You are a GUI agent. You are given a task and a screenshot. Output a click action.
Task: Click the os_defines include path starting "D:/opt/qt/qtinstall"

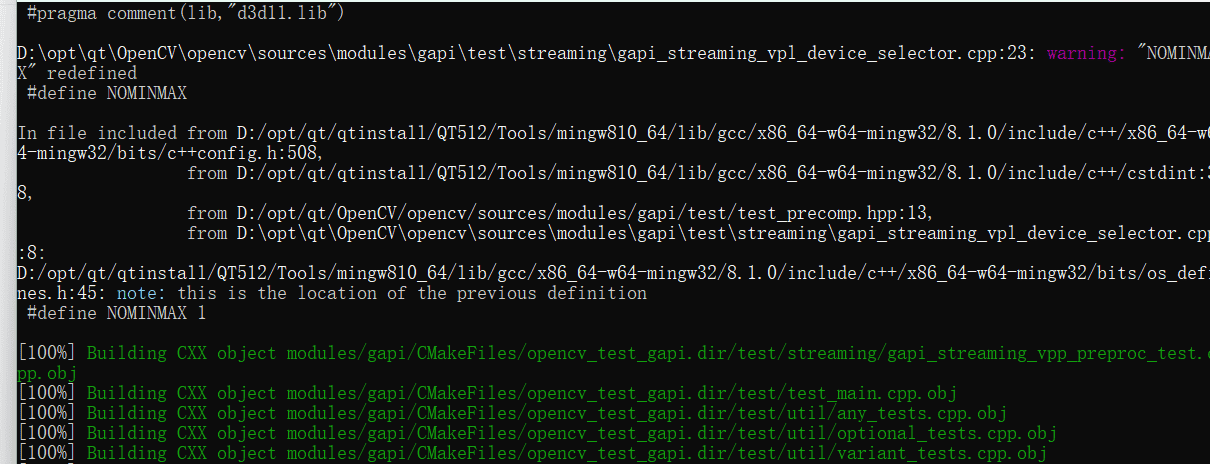click(x=600, y=273)
